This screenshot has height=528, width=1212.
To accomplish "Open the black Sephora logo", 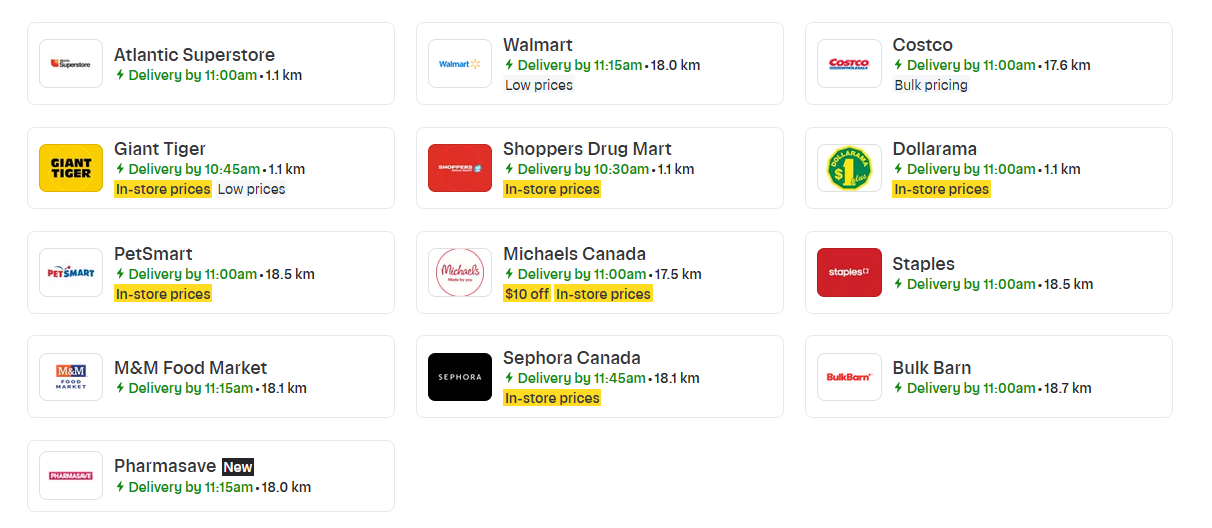I will [x=460, y=377].
